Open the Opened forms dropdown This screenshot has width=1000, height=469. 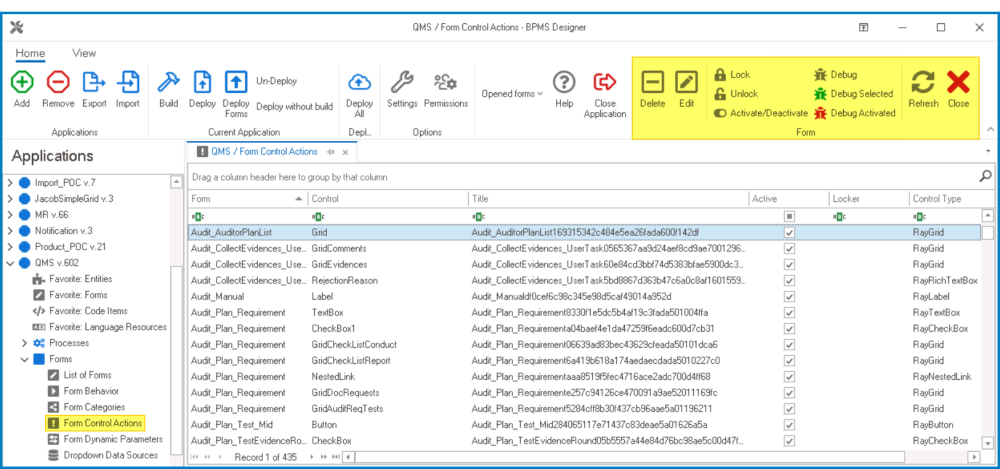pos(512,94)
